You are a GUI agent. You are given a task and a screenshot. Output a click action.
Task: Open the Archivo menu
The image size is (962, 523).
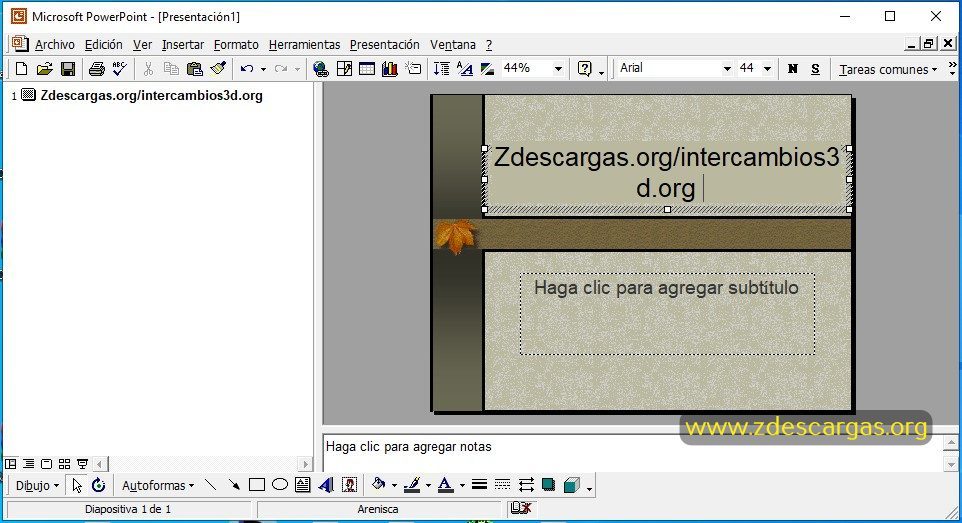point(55,45)
